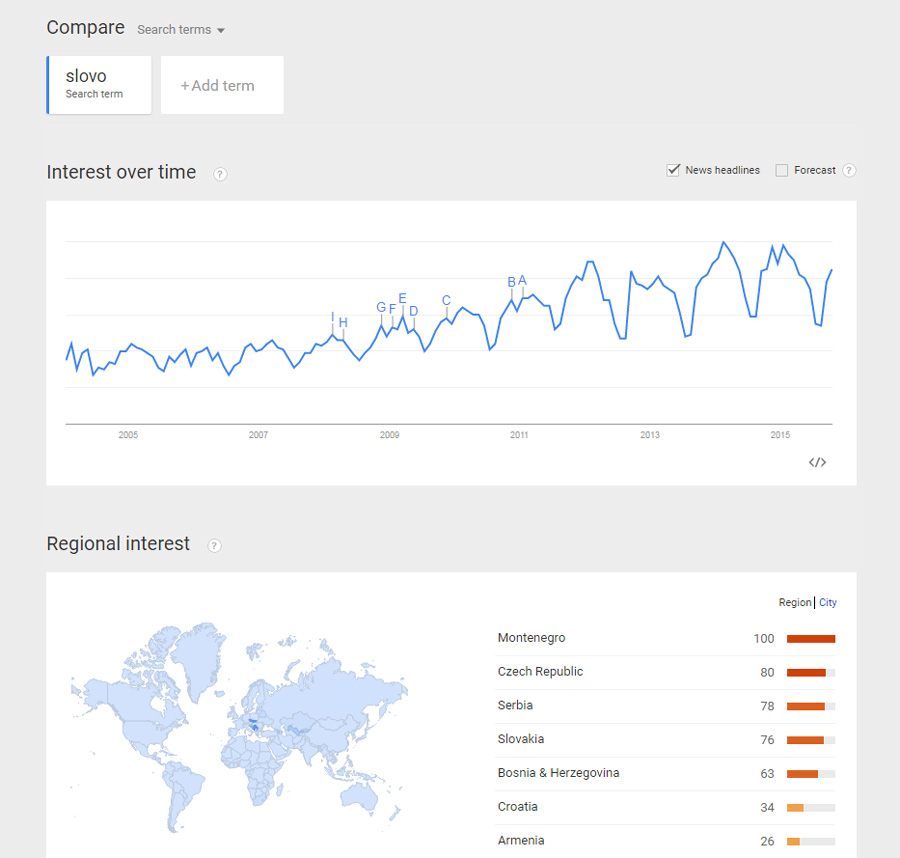Enable the Forecast checkbox

782,170
